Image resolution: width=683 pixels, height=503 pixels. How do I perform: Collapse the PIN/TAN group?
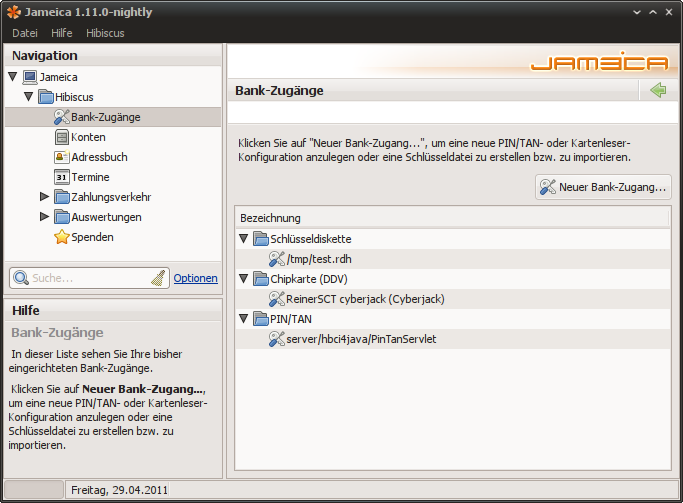(243, 319)
